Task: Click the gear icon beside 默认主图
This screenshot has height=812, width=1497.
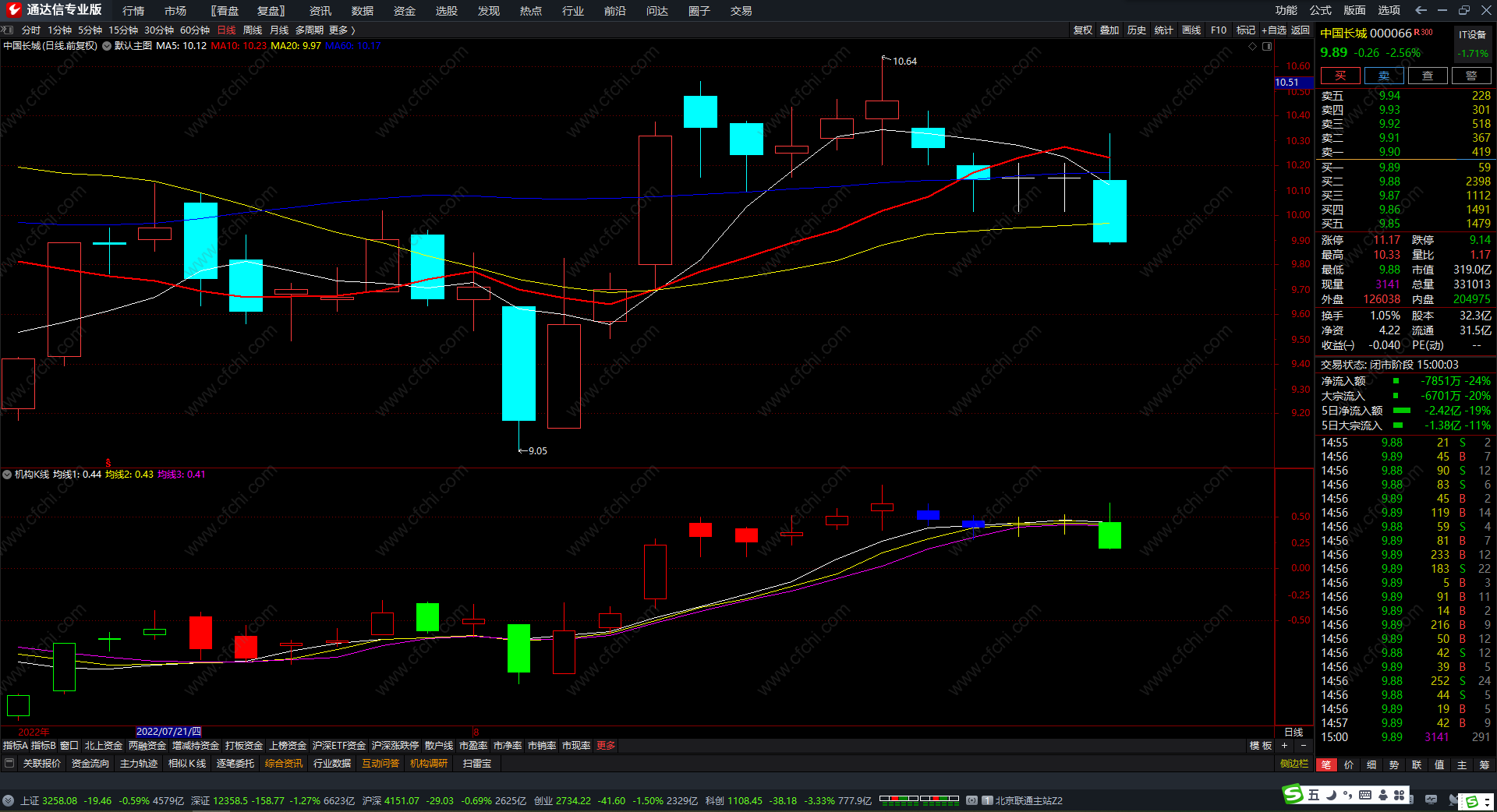Action: [x=107, y=46]
